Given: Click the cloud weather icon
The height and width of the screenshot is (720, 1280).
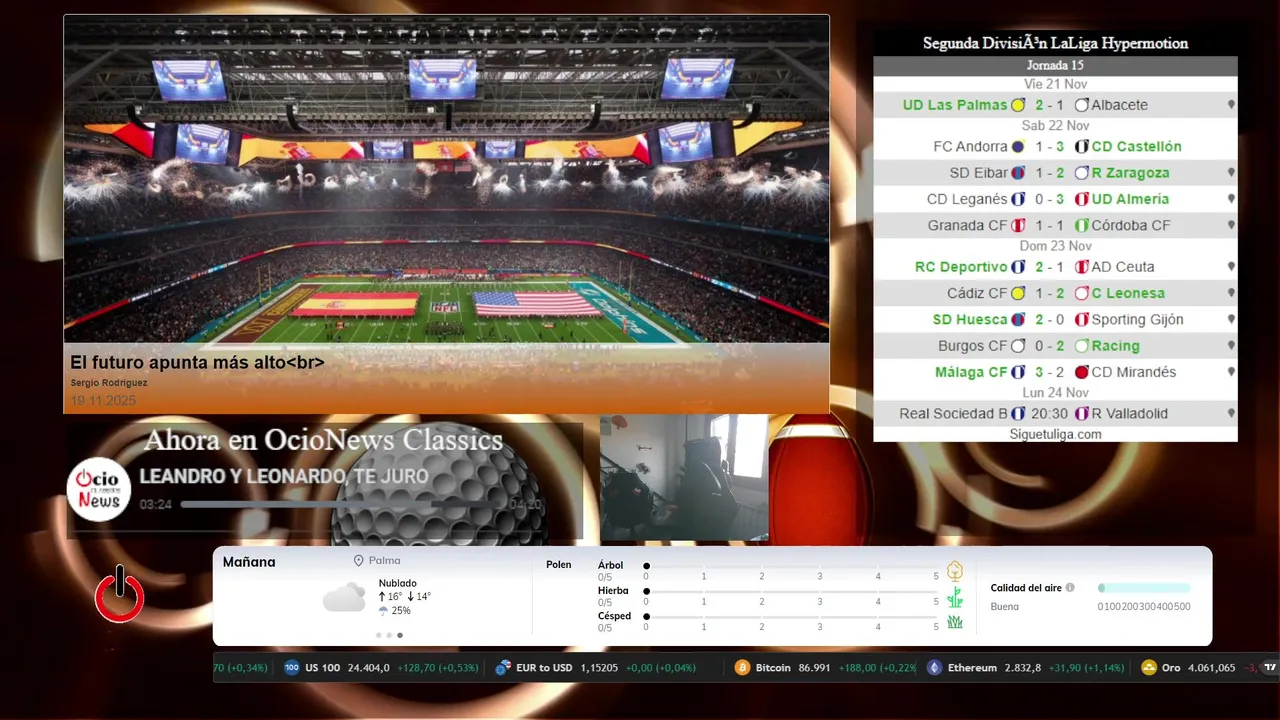Looking at the screenshot, I should click(x=344, y=597).
